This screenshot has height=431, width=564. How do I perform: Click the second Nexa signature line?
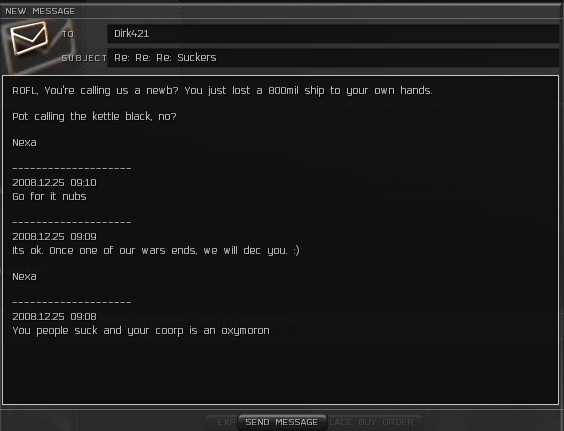(x=24, y=277)
